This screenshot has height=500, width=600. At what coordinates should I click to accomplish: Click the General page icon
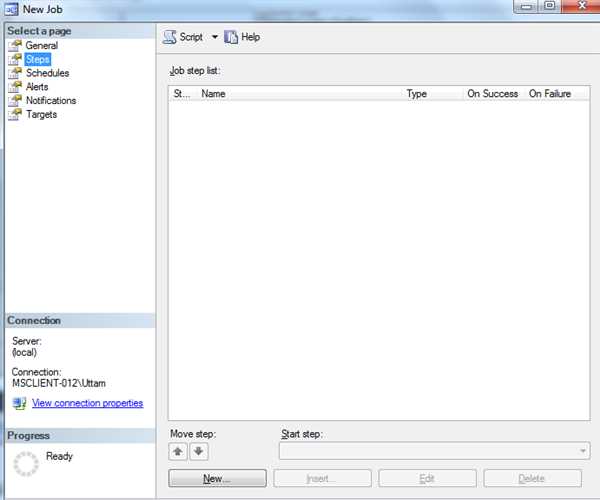click(15, 45)
